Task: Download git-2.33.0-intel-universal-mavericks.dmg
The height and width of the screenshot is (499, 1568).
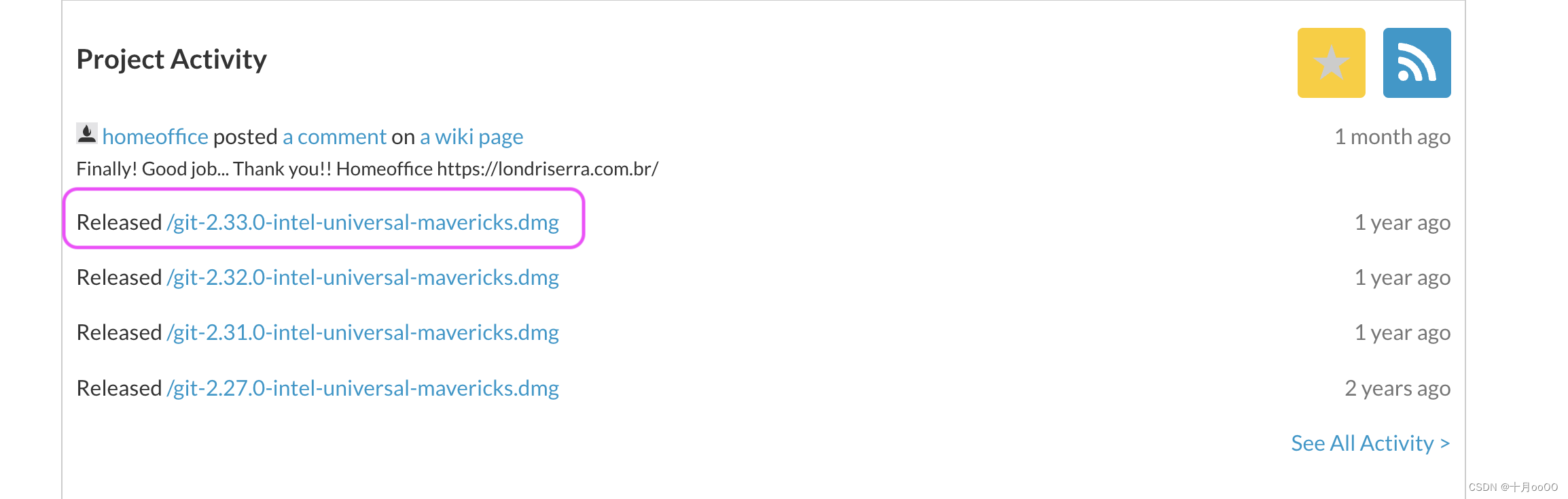Action: pyautogui.click(x=363, y=223)
